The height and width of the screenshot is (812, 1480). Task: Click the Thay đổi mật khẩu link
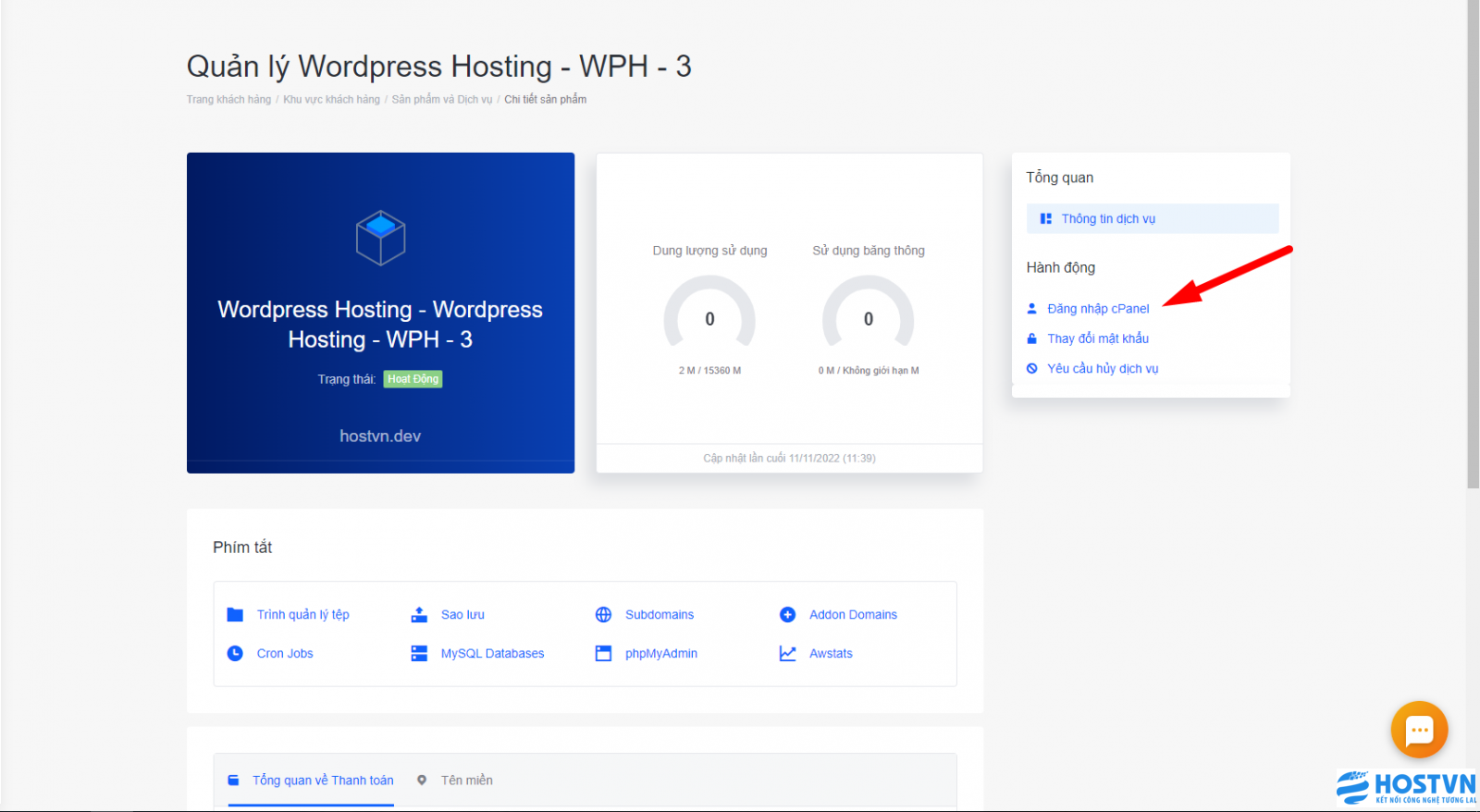(x=1098, y=338)
